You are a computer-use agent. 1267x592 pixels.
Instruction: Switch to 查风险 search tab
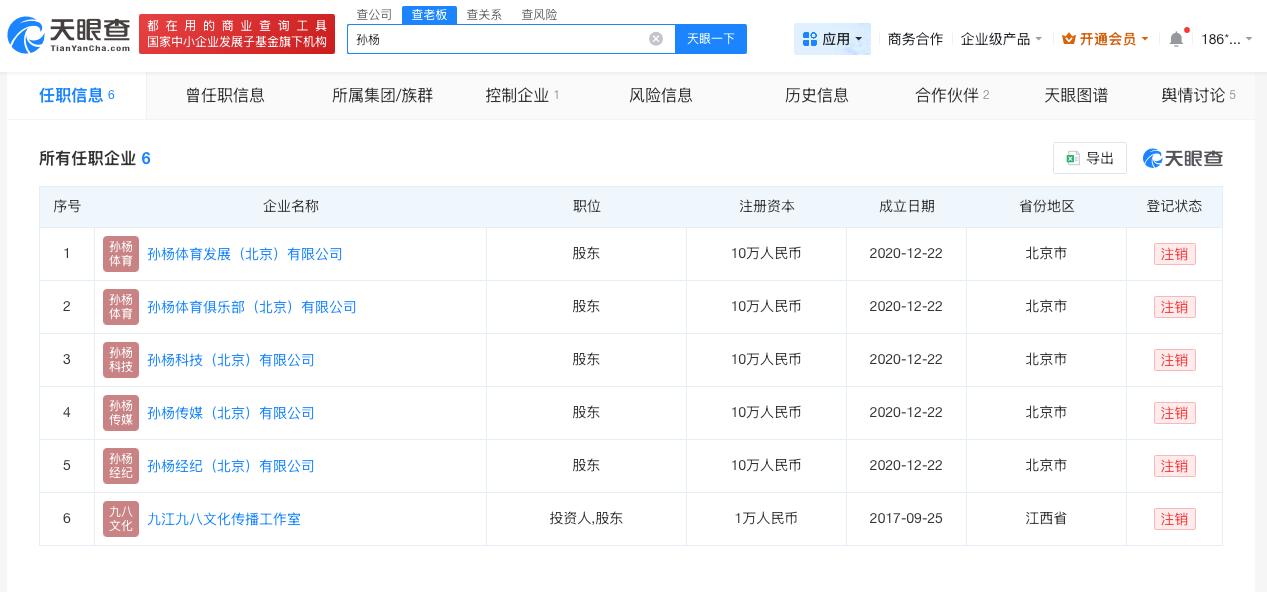540,14
